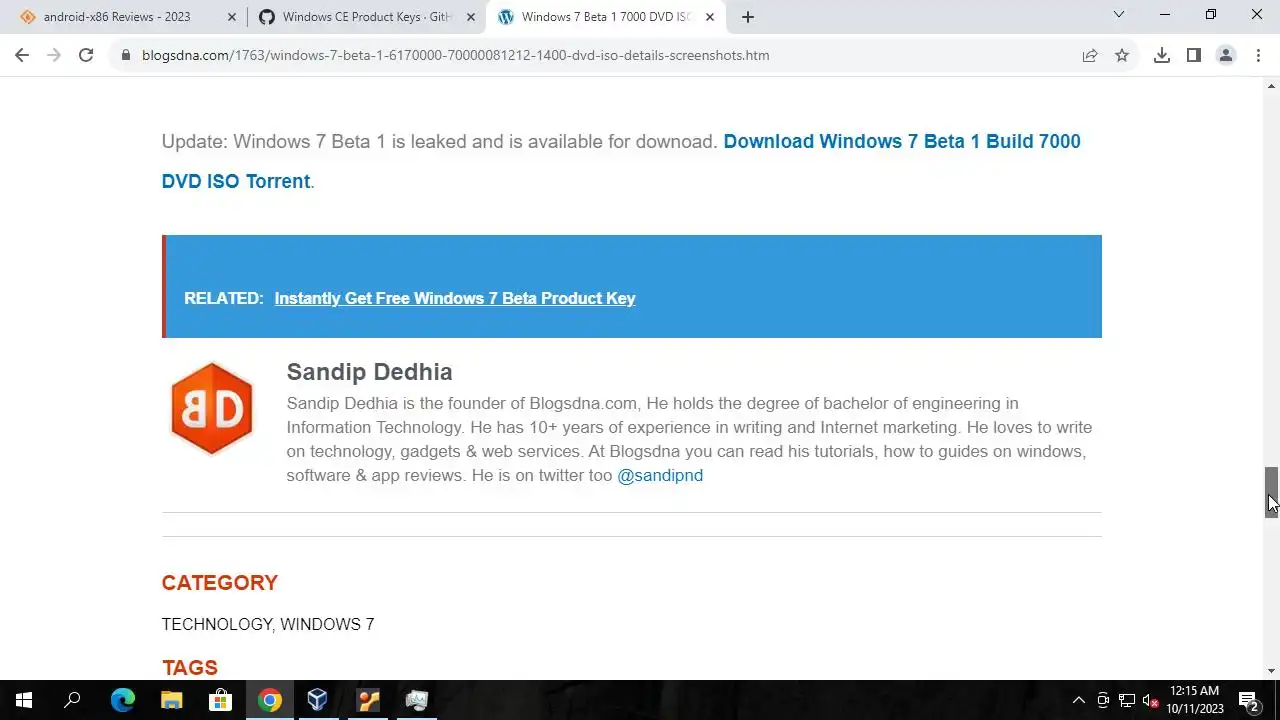Open taskbar search
Viewport: 1280px width, 720px height.
(x=72, y=700)
